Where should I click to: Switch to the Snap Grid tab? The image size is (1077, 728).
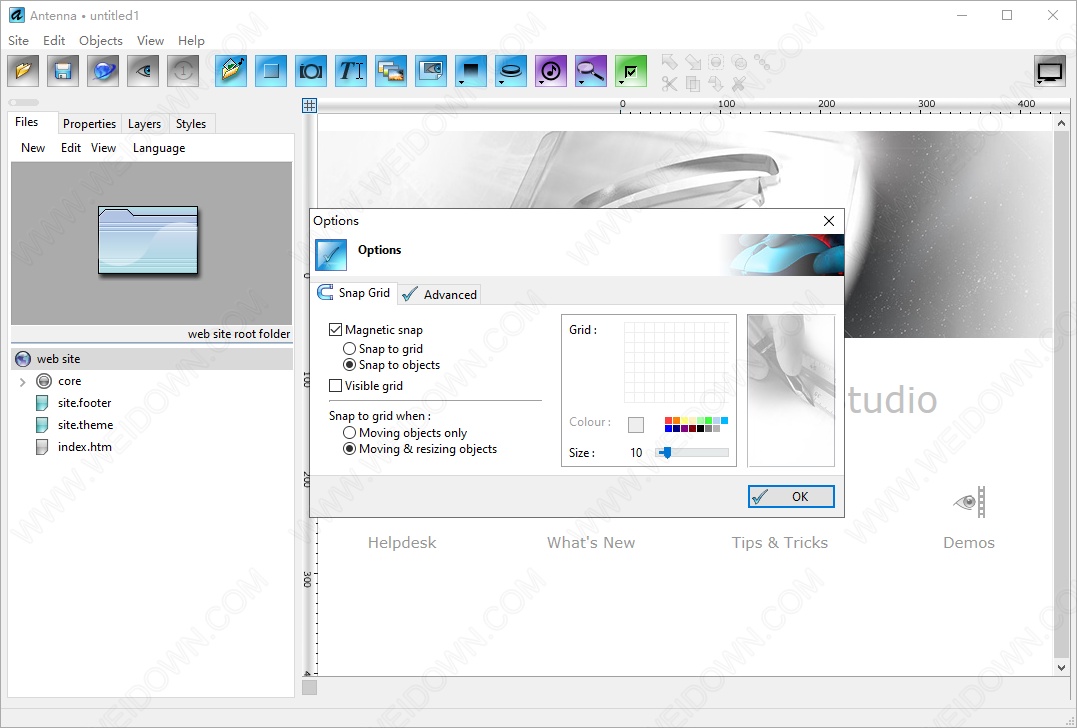tap(354, 293)
